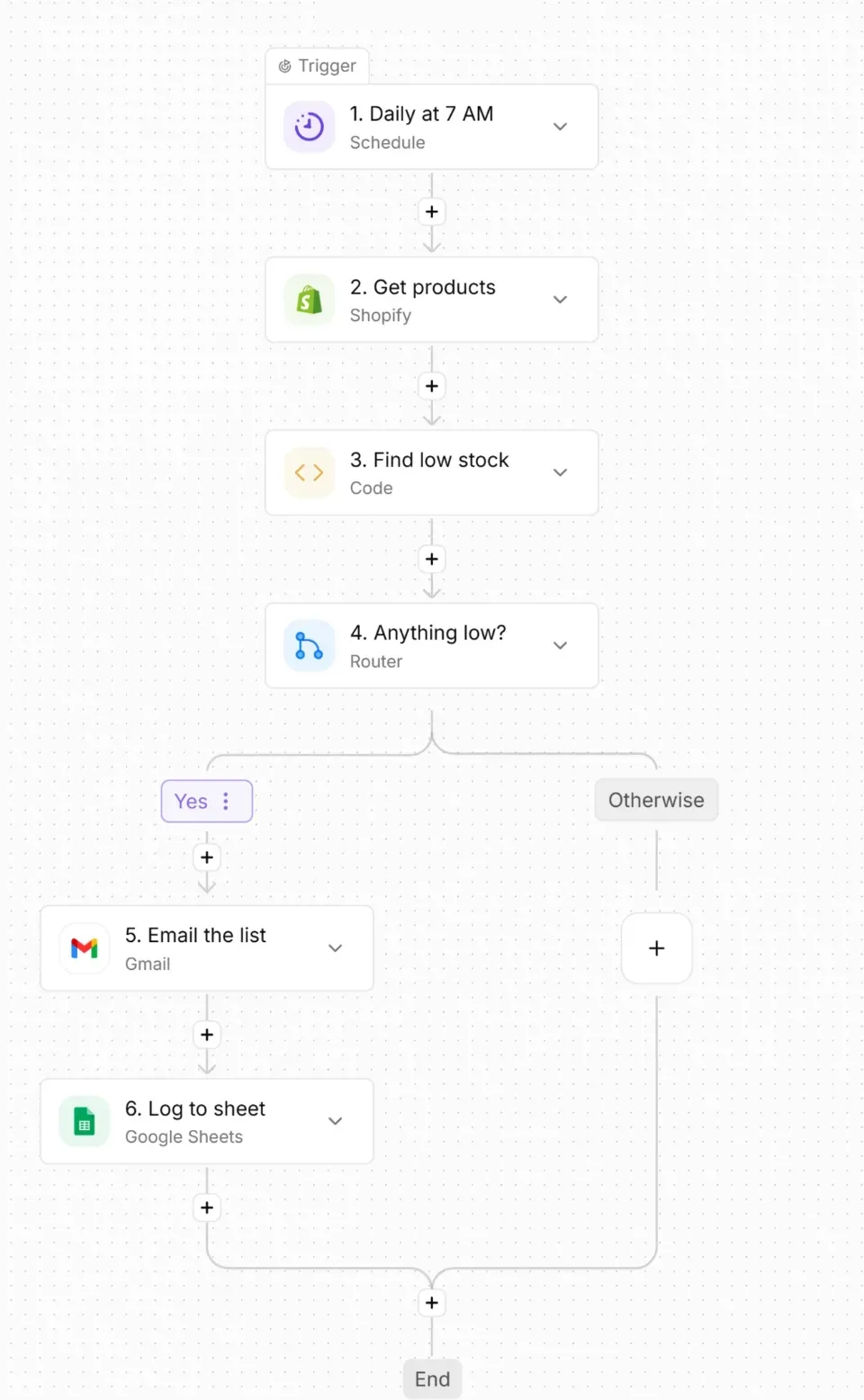Click the trigger icon in the Trigger label
864x1400 pixels.
coord(285,67)
